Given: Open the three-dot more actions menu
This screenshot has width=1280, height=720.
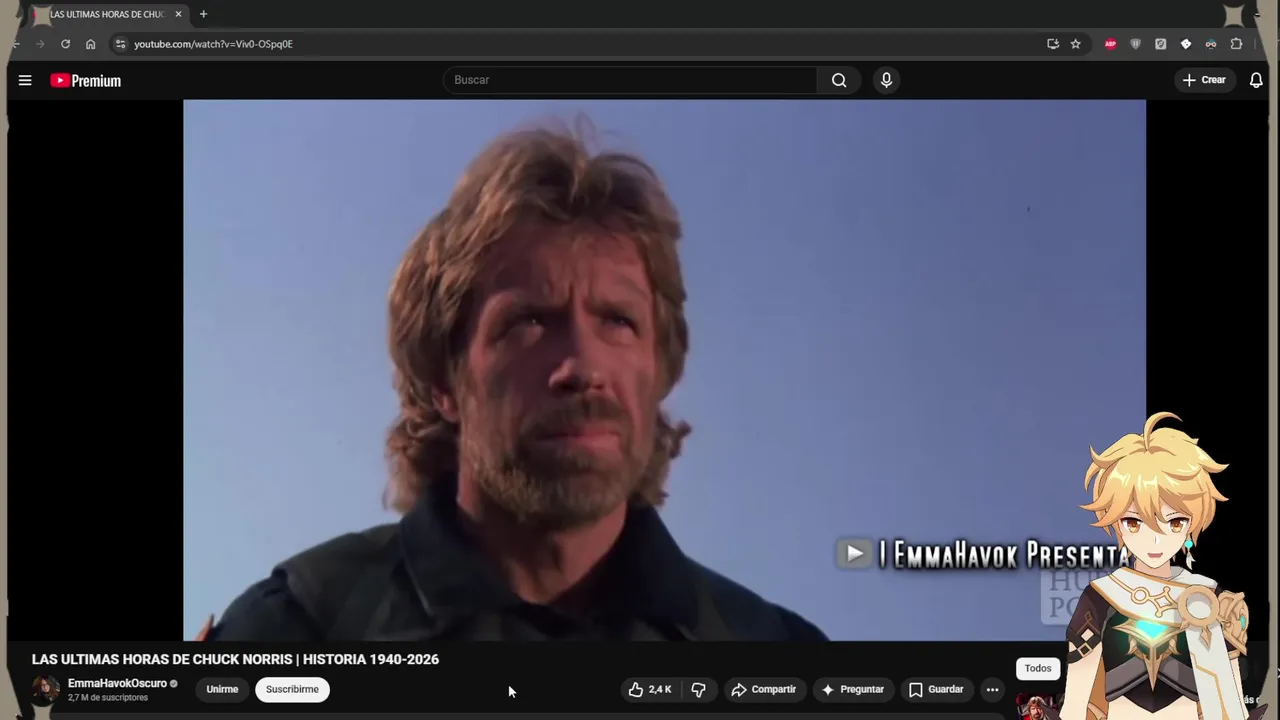Looking at the screenshot, I should (992, 689).
